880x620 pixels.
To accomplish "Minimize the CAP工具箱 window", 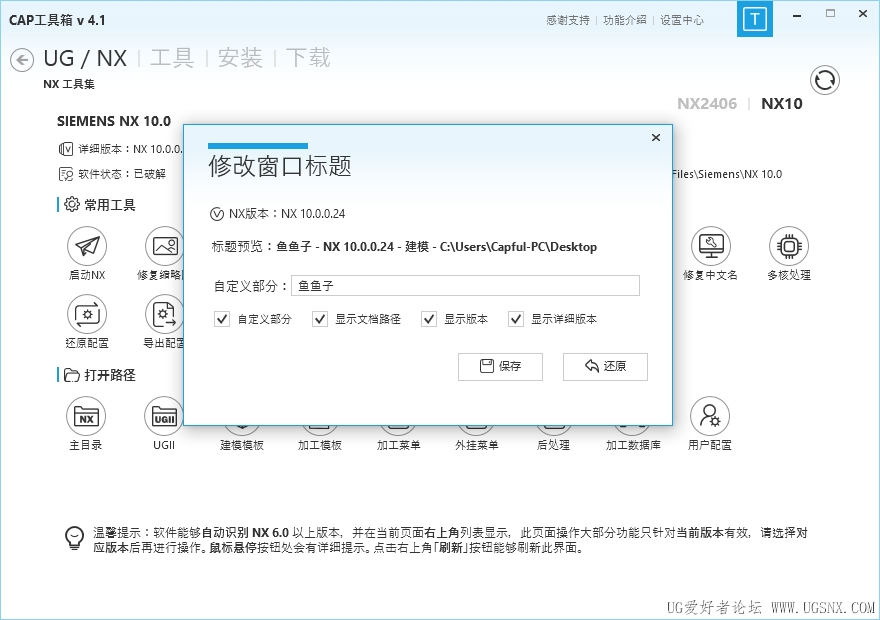I will (x=796, y=16).
